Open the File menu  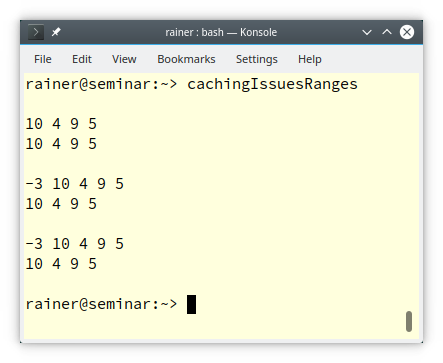(x=43, y=59)
